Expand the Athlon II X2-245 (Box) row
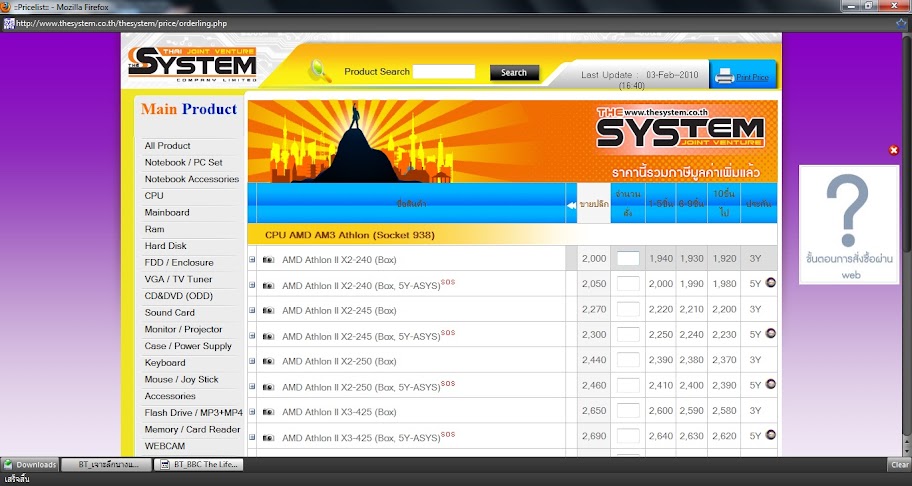Viewport: 912px width, 486px height. [x=252, y=310]
